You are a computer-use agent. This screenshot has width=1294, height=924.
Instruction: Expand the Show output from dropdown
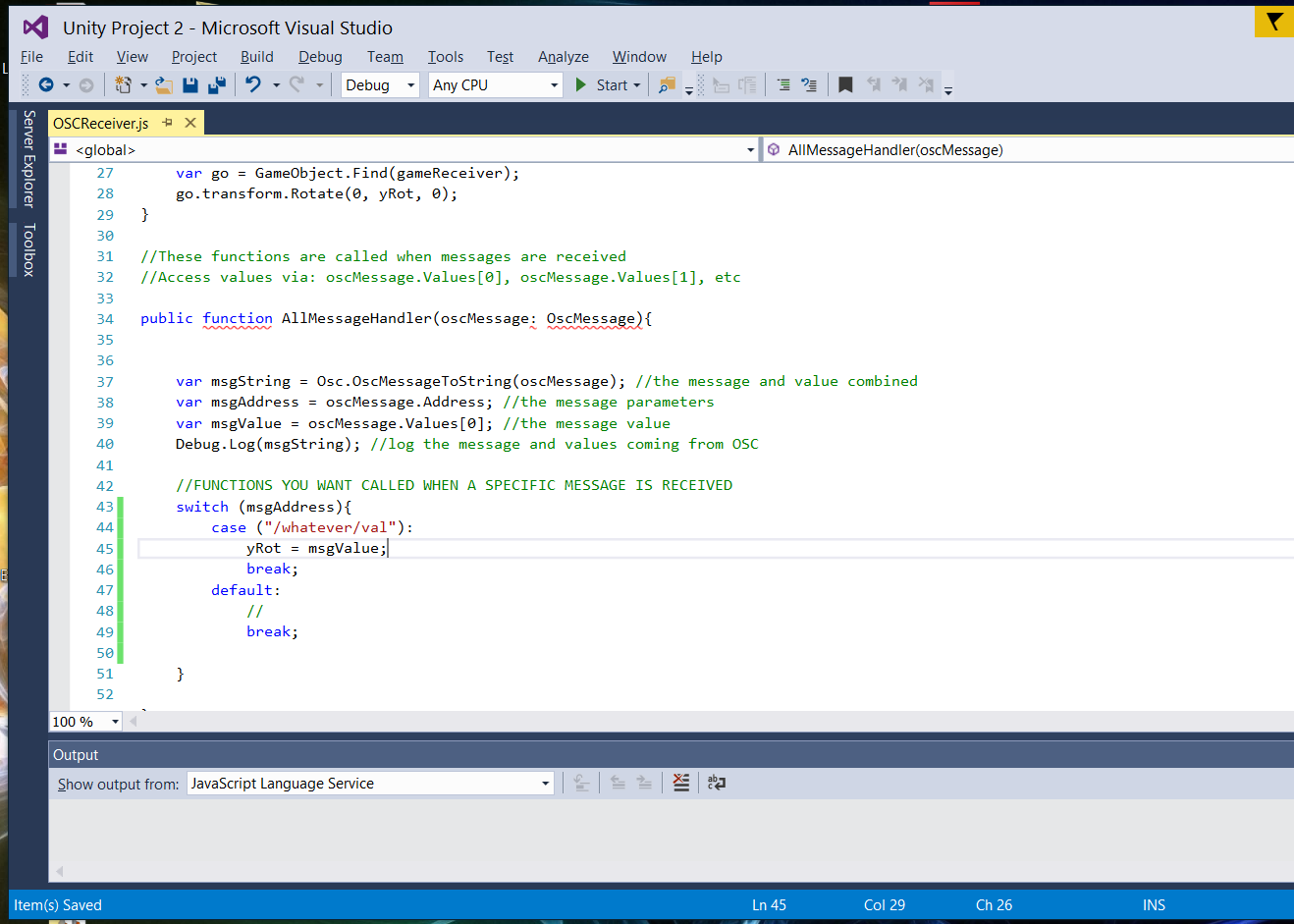[545, 784]
